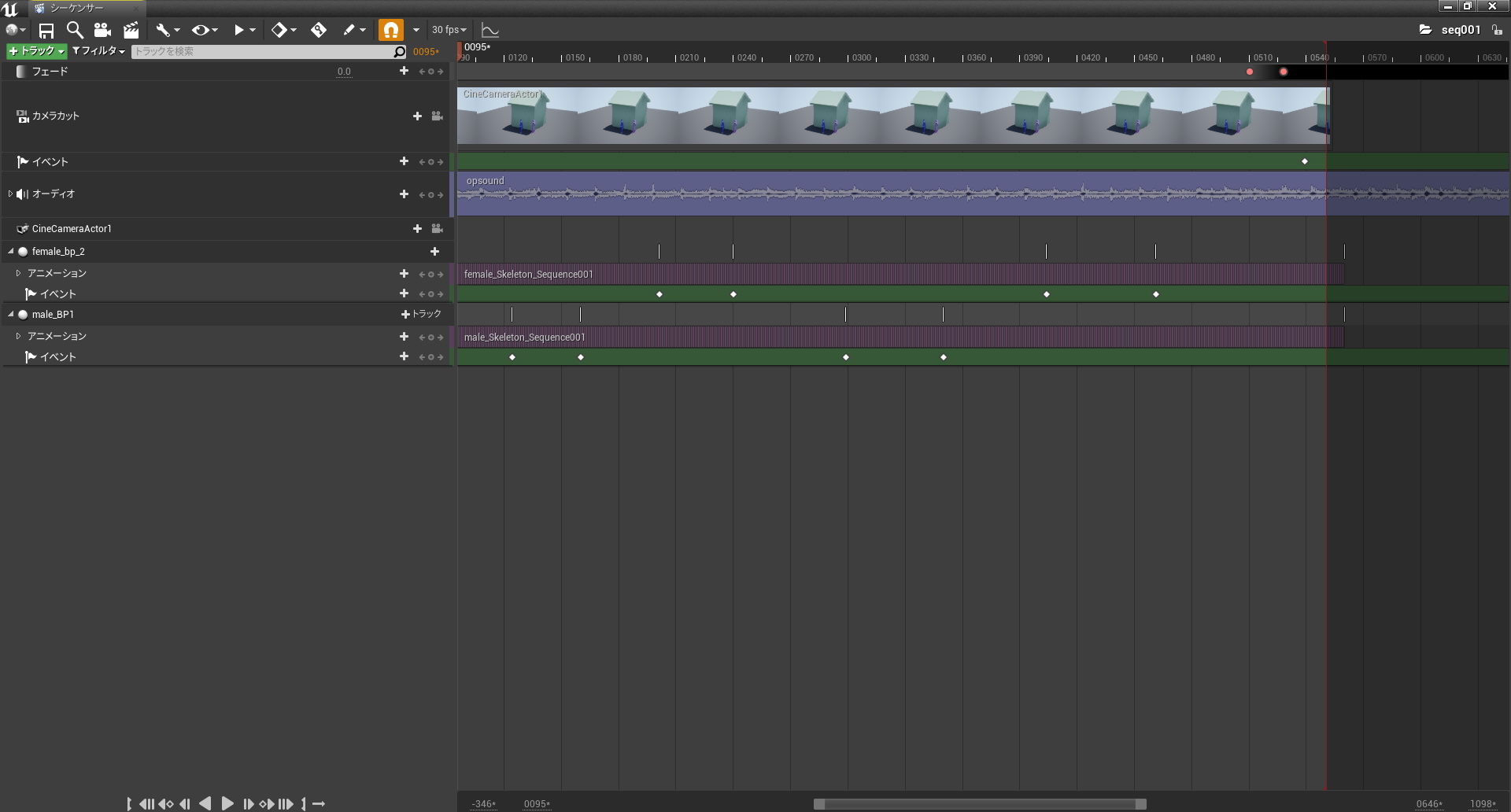
Task: Open the 30 fps dropdown
Action: 447,30
